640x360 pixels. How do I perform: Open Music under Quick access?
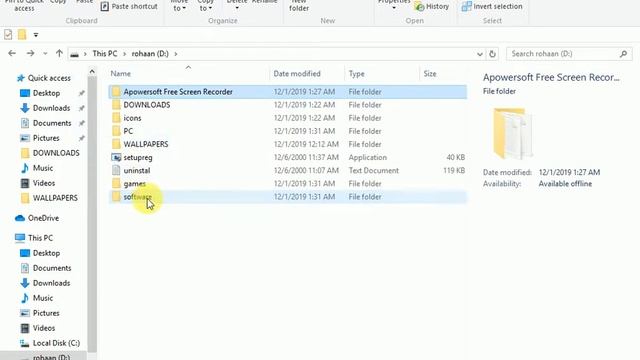[42, 168]
